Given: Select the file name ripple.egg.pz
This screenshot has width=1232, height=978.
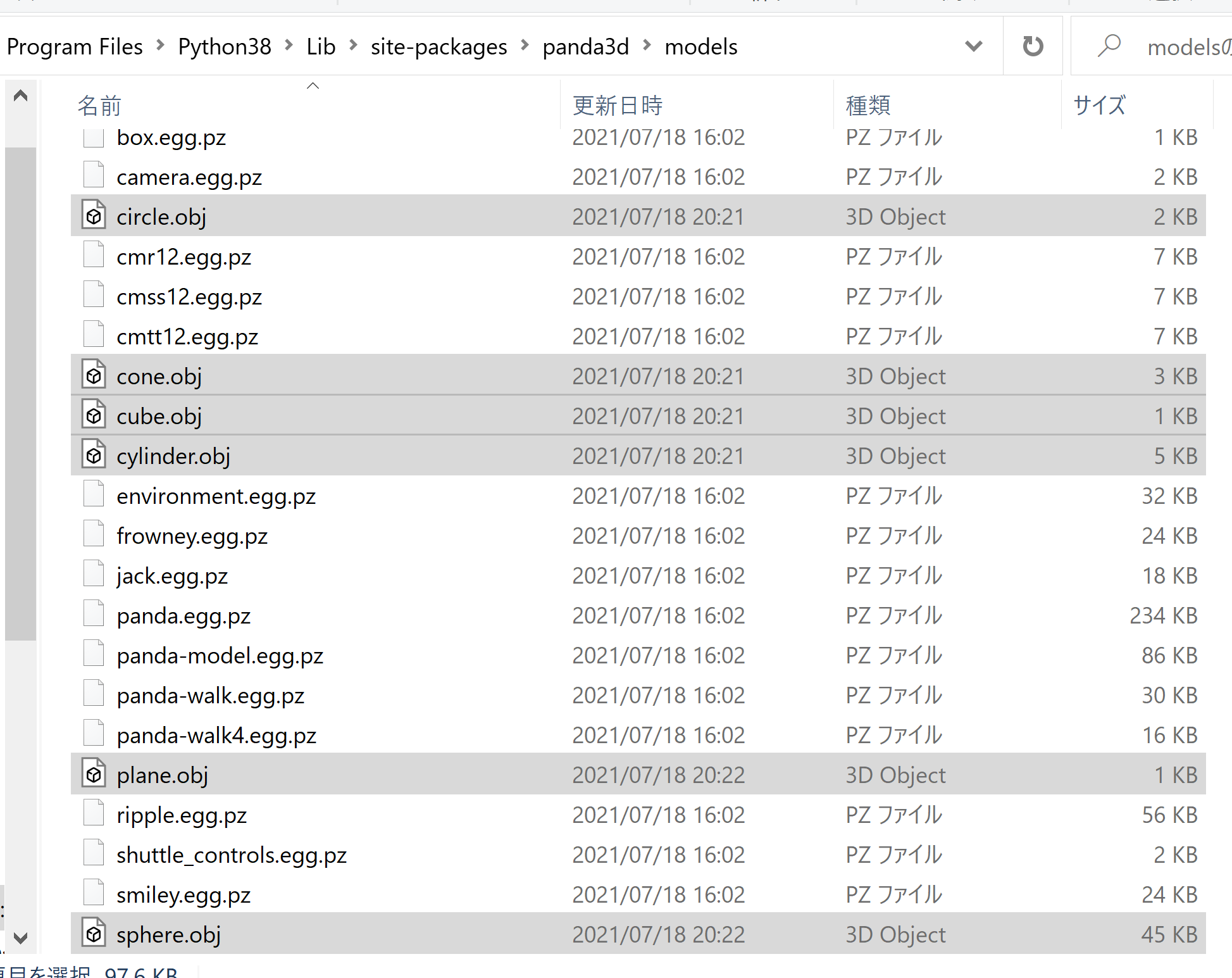Looking at the screenshot, I should (182, 815).
